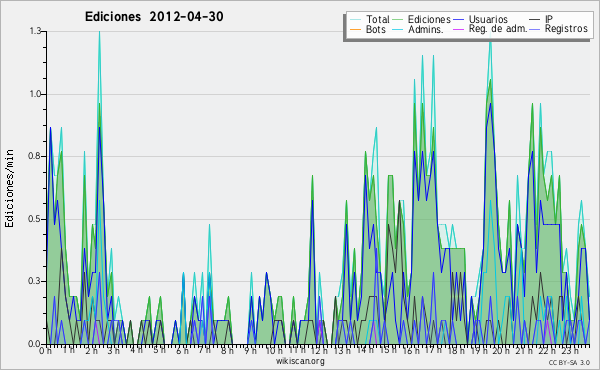The height and width of the screenshot is (370, 600).
Task: Click the y-axis value 0.3
Action: (x=35, y=281)
